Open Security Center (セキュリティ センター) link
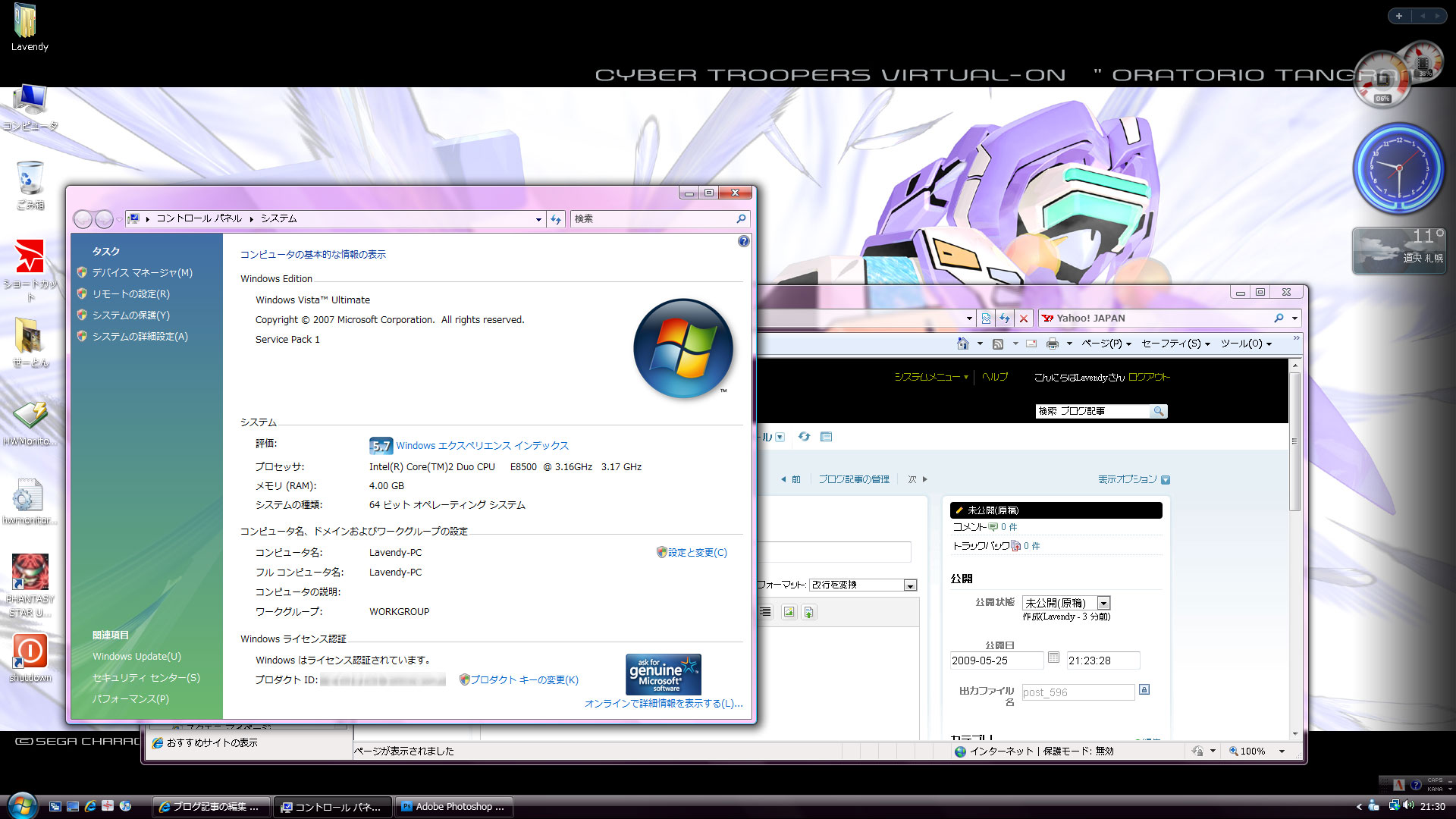The height and width of the screenshot is (819, 1456). [146, 678]
